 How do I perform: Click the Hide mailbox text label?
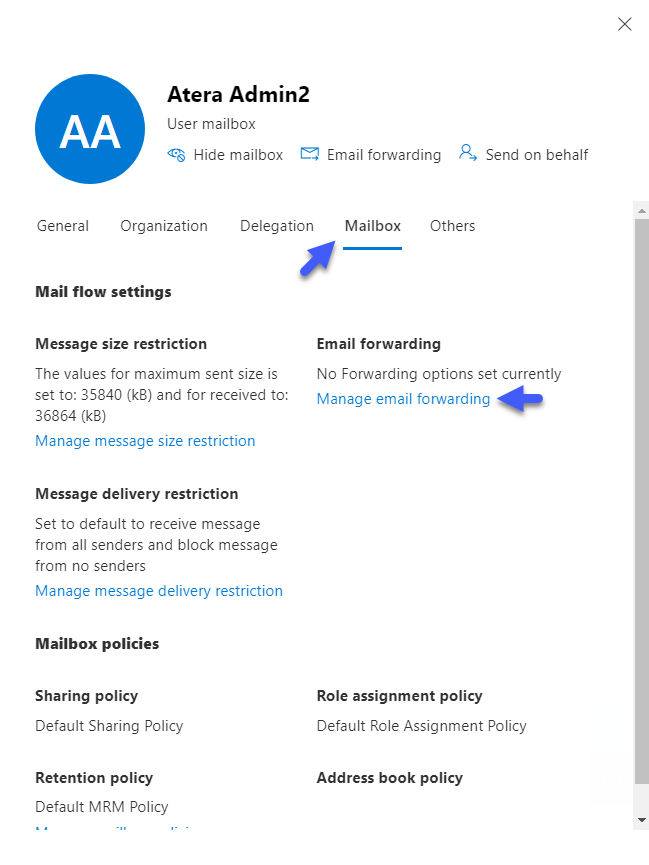238,155
